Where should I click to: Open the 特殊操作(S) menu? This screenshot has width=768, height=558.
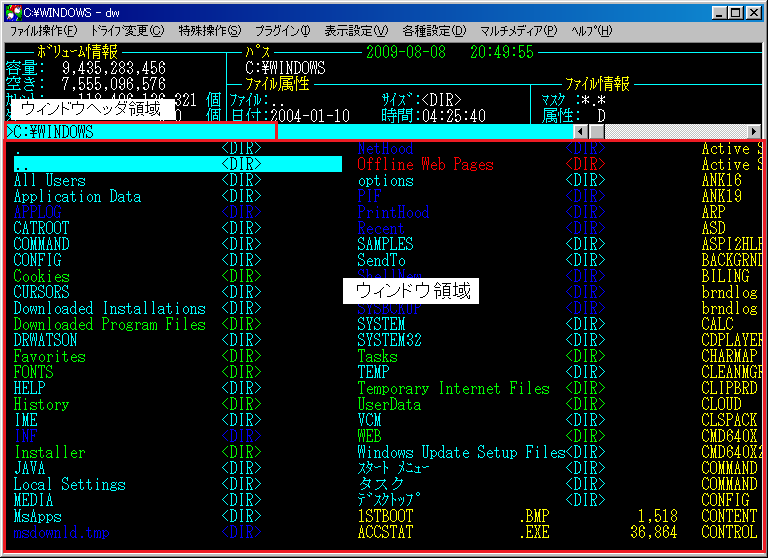[210, 31]
